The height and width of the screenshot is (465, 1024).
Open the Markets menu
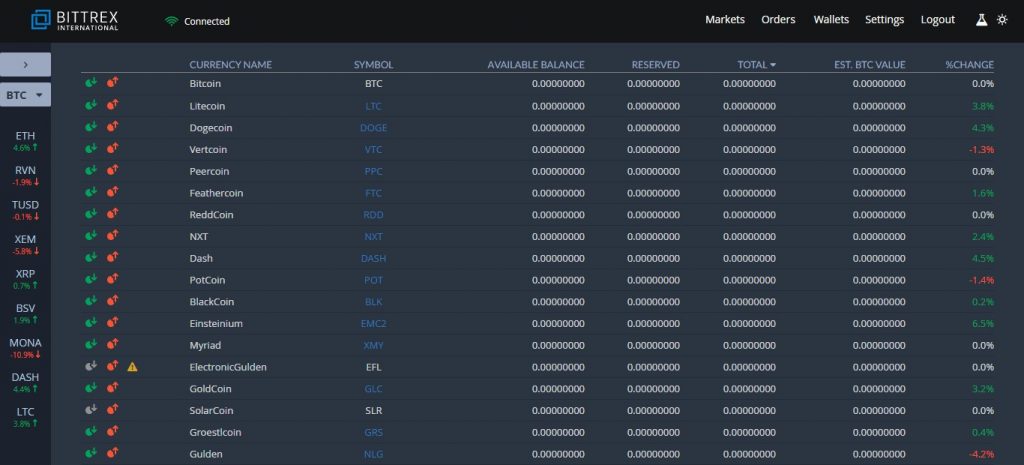tap(725, 20)
